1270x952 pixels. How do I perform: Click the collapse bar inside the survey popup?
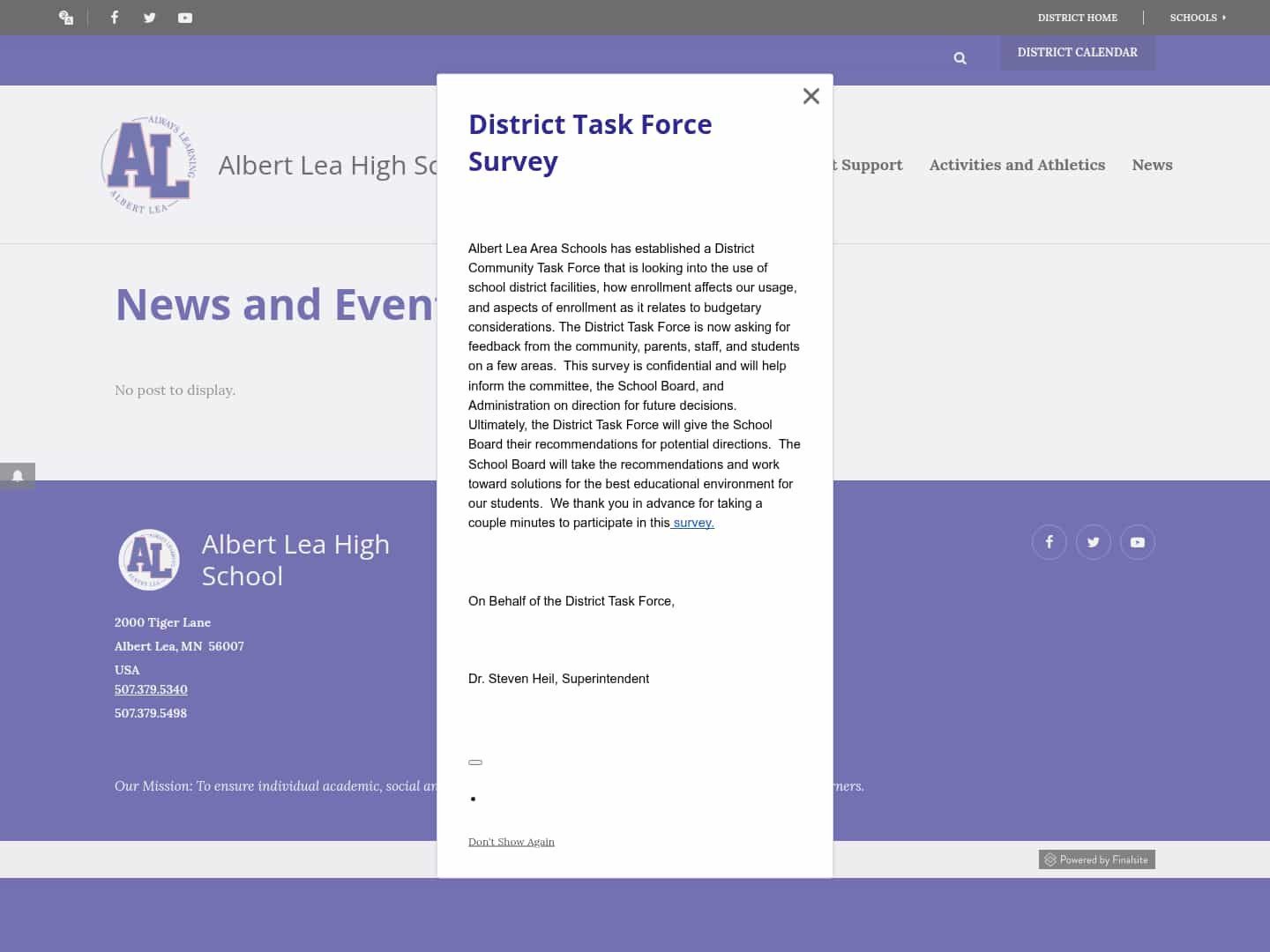point(475,762)
